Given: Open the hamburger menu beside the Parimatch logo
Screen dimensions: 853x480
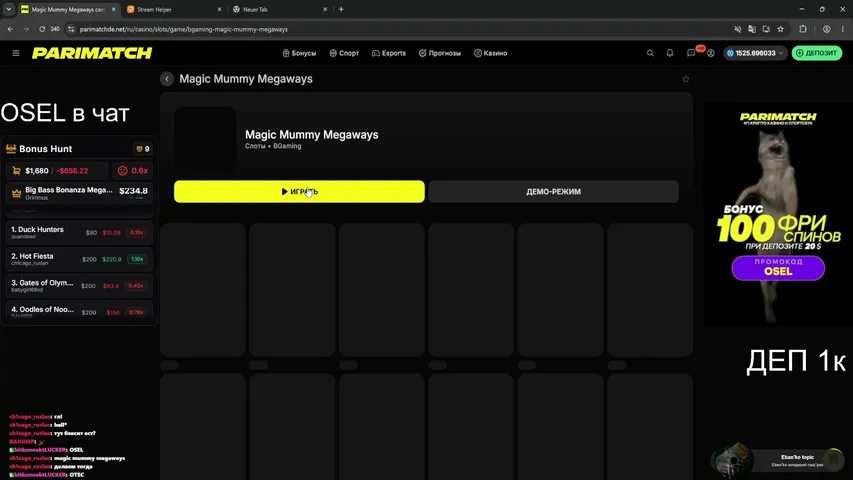Looking at the screenshot, I should (16, 53).
